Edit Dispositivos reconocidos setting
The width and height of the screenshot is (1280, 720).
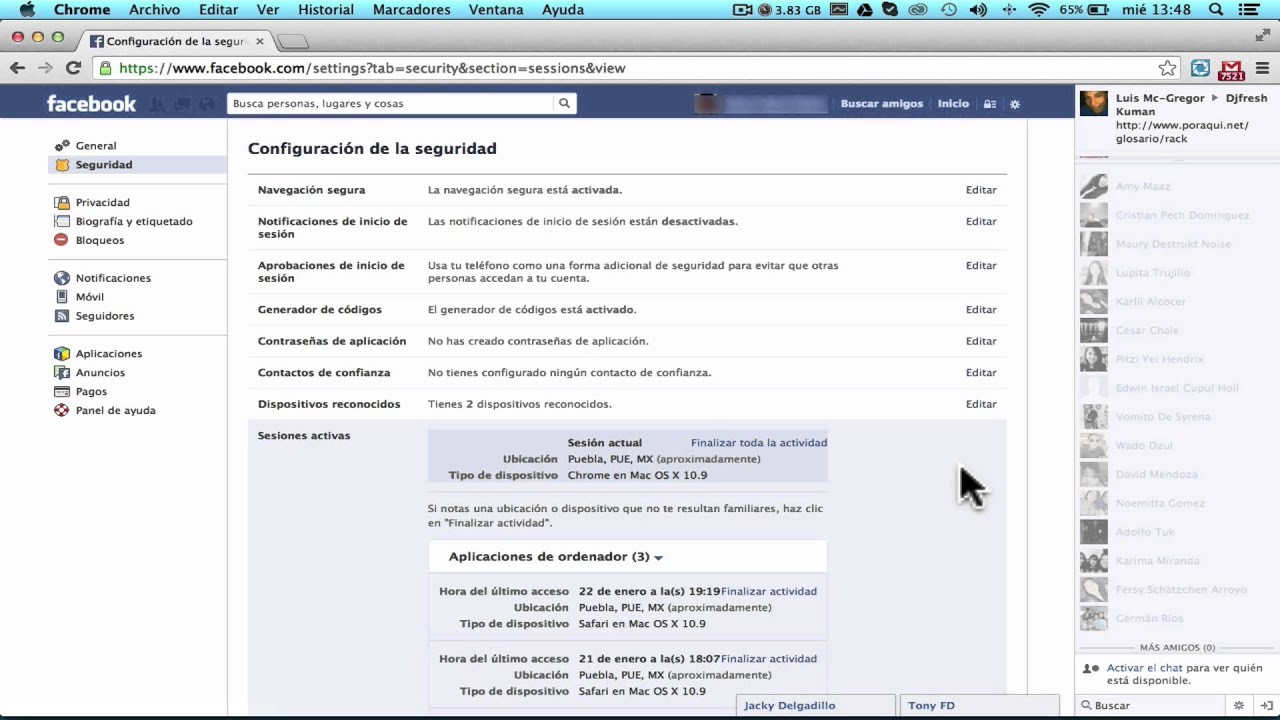coord(981,405)
